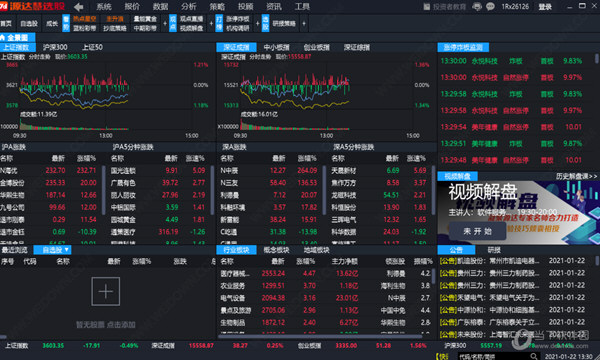Click the plus icon after 研报策略
This screenshot has width=600, height=360.
(304, 24)
